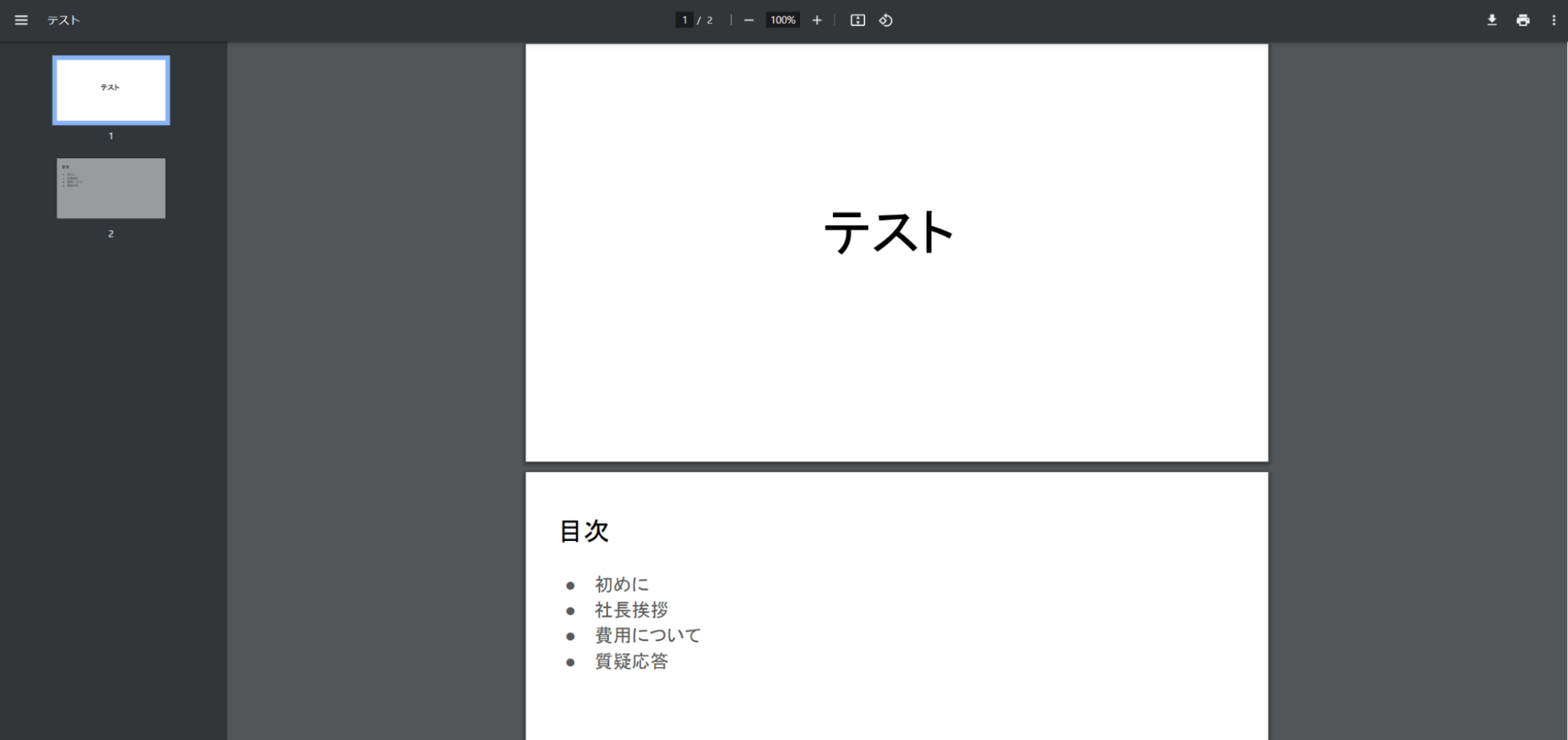Viewport: 1568px width, 740px height.
Task: Click the 質疑応答 bullet item
Action: click(x=631, y=662)
